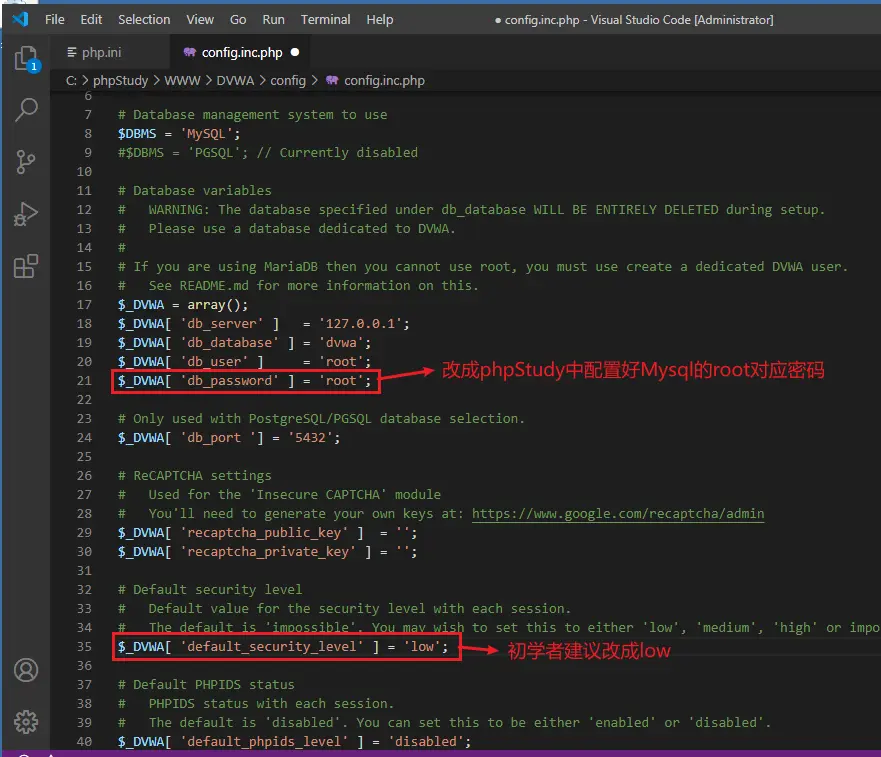
Task: Click the 'low' security level value
Action: pyautogui.click(x=422, y=646)
